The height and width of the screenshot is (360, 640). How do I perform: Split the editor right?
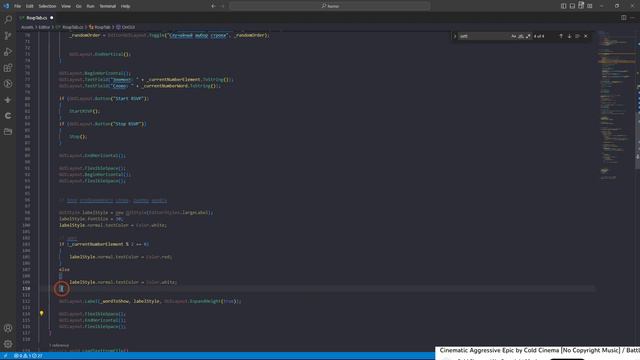(624, 18)
